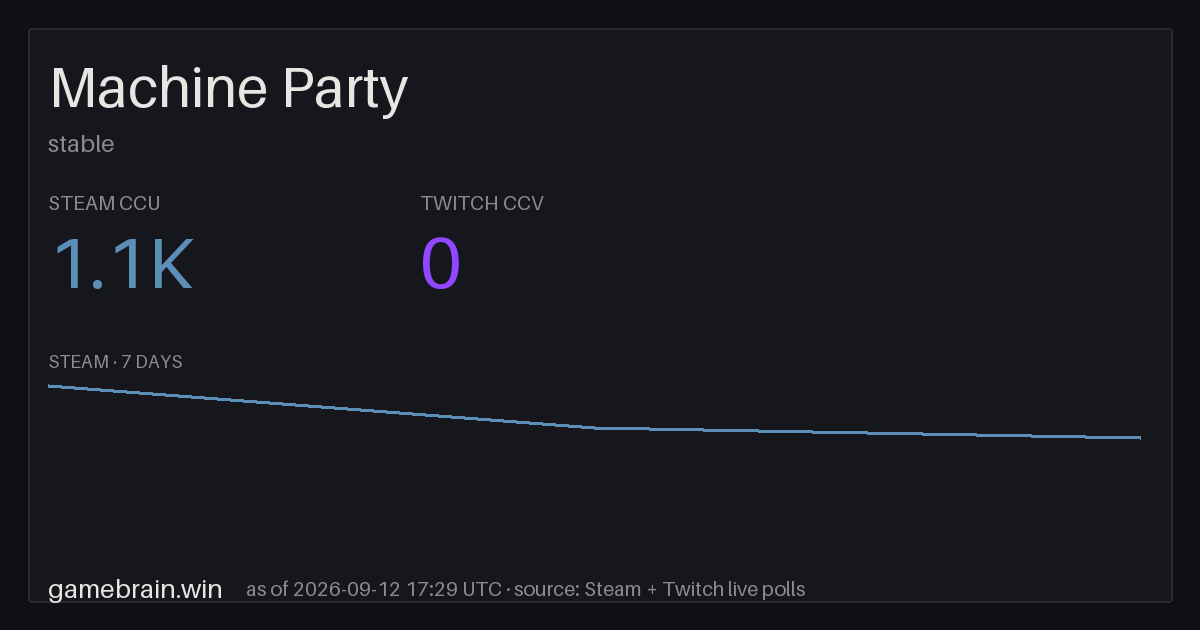Click the STEAM CCU heading
1200x630 pixels.
(104, 203)
